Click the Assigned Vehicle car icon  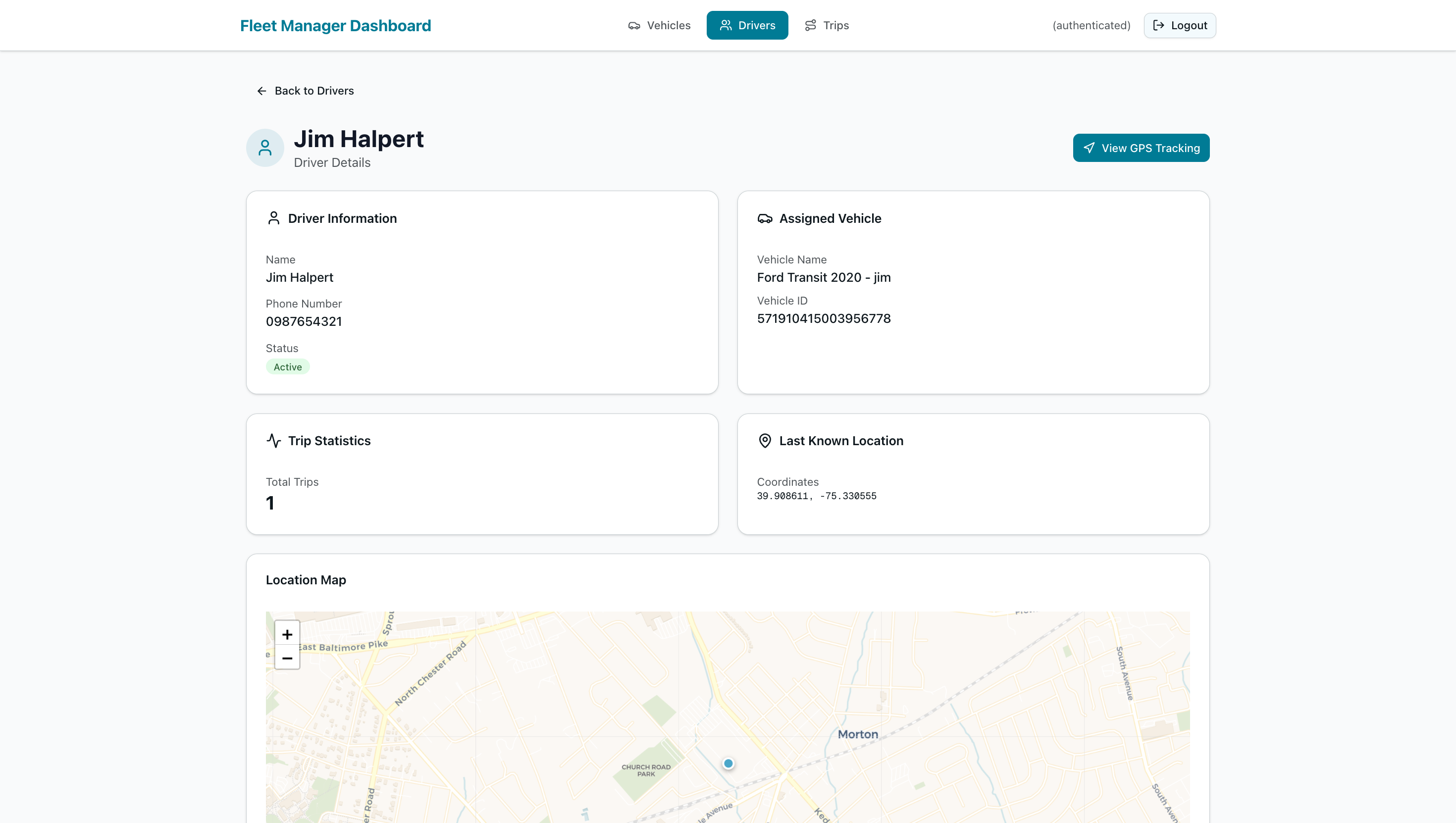coord(765,219)
